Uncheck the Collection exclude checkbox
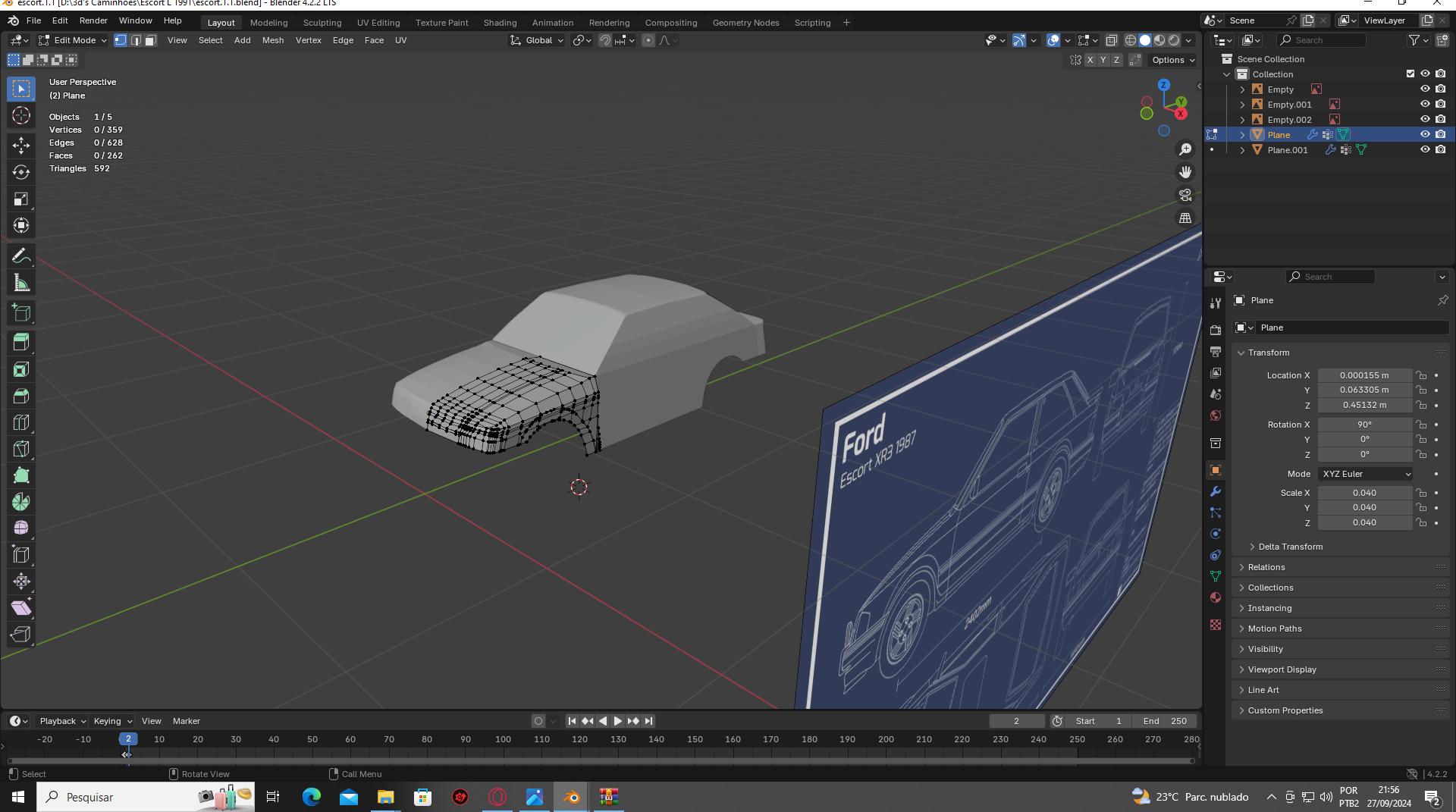 [1410, 74]
